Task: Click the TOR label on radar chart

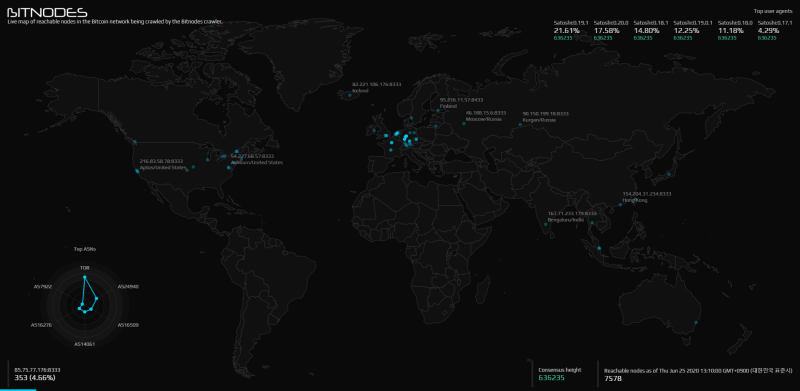Action: [x=85, y=267]
